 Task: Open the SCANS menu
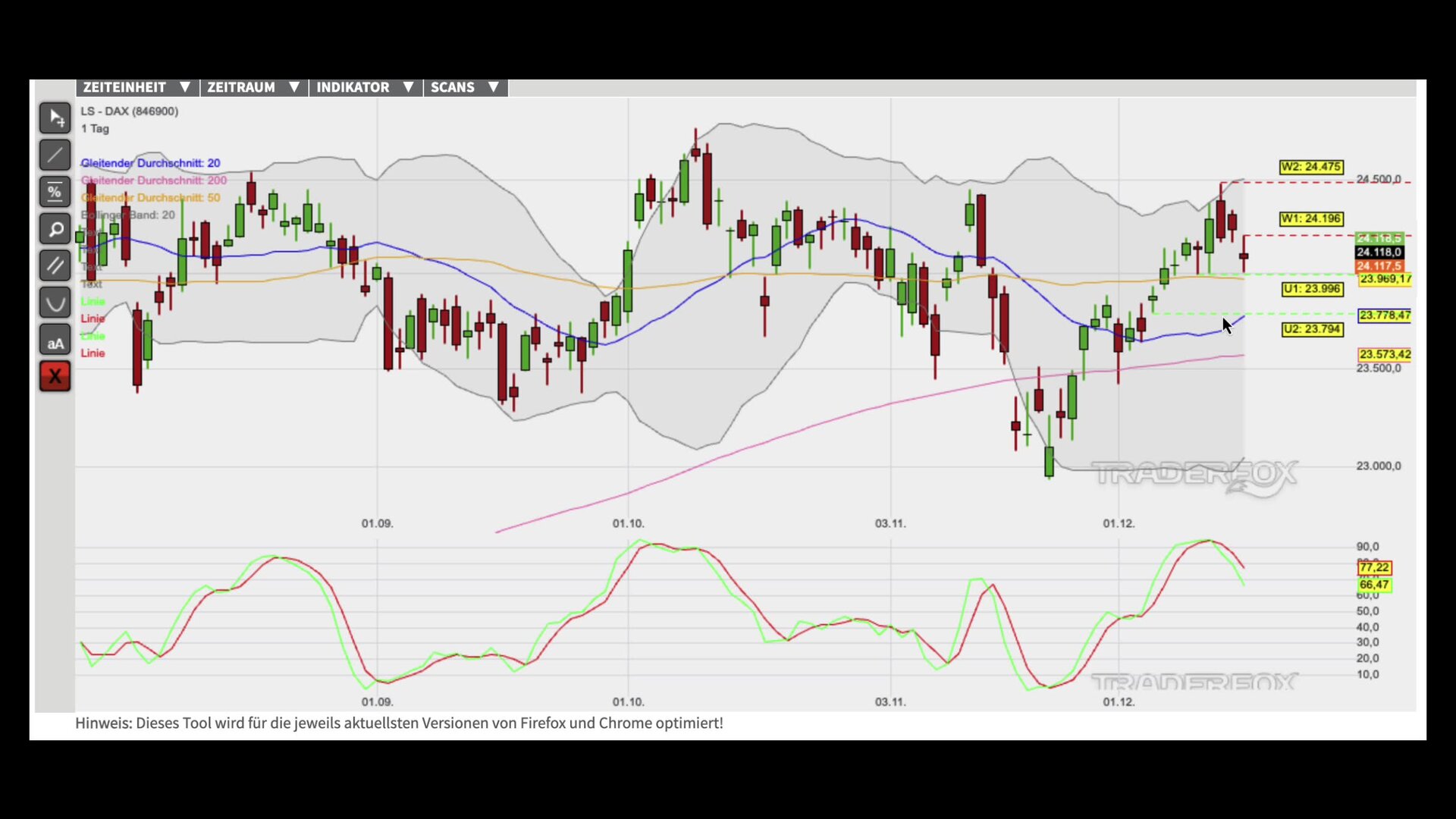[x=464, y=87]
